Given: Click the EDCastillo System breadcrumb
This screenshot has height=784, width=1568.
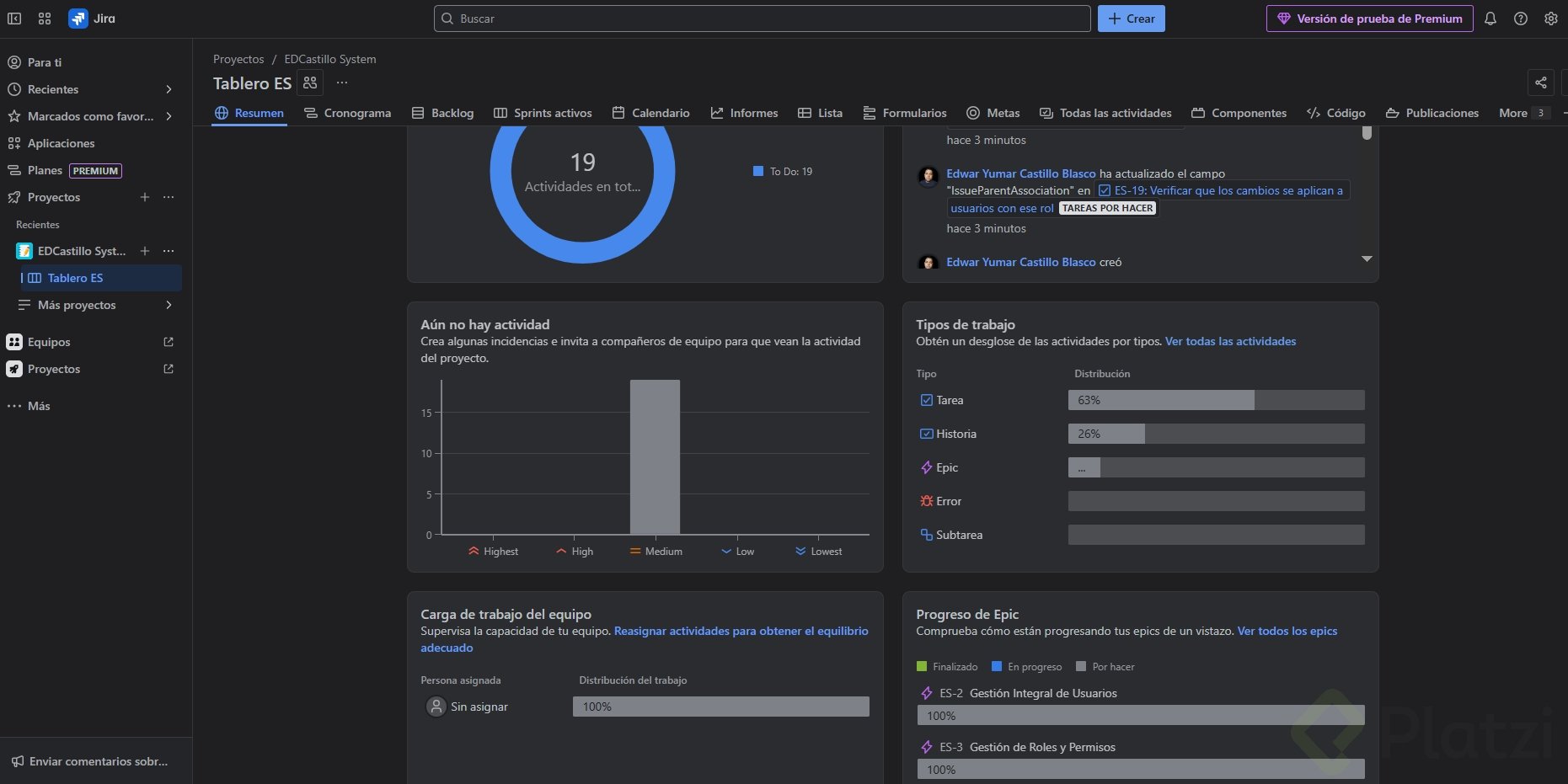Looking at the screenshot, I should (x=330, y=59).
